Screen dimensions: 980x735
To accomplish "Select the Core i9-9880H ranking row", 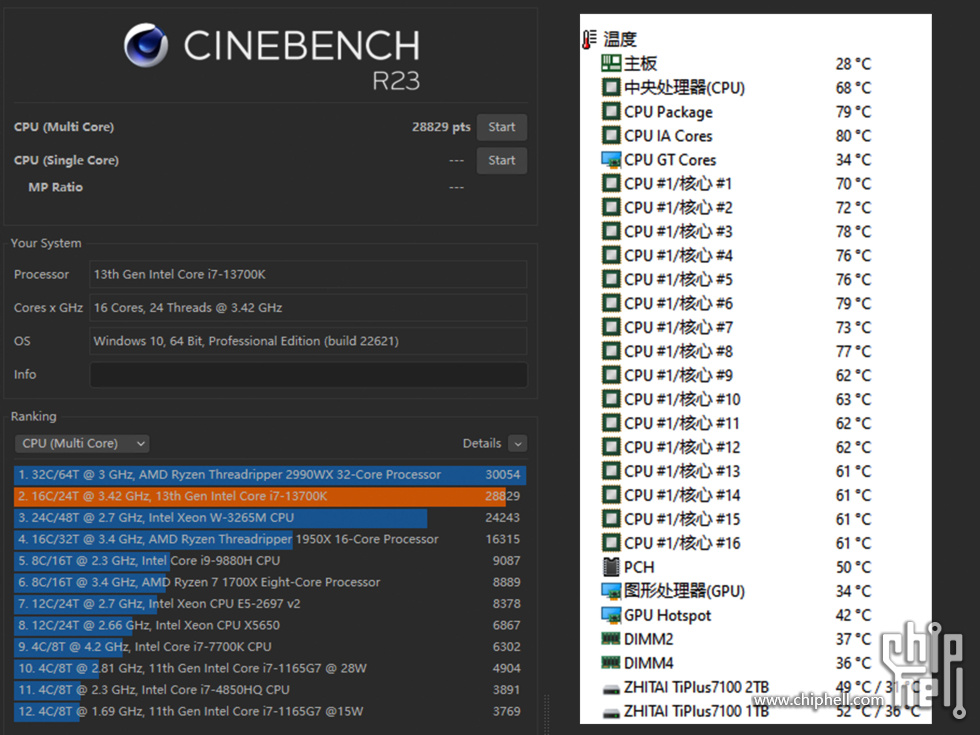I will [x=270, y=561].
